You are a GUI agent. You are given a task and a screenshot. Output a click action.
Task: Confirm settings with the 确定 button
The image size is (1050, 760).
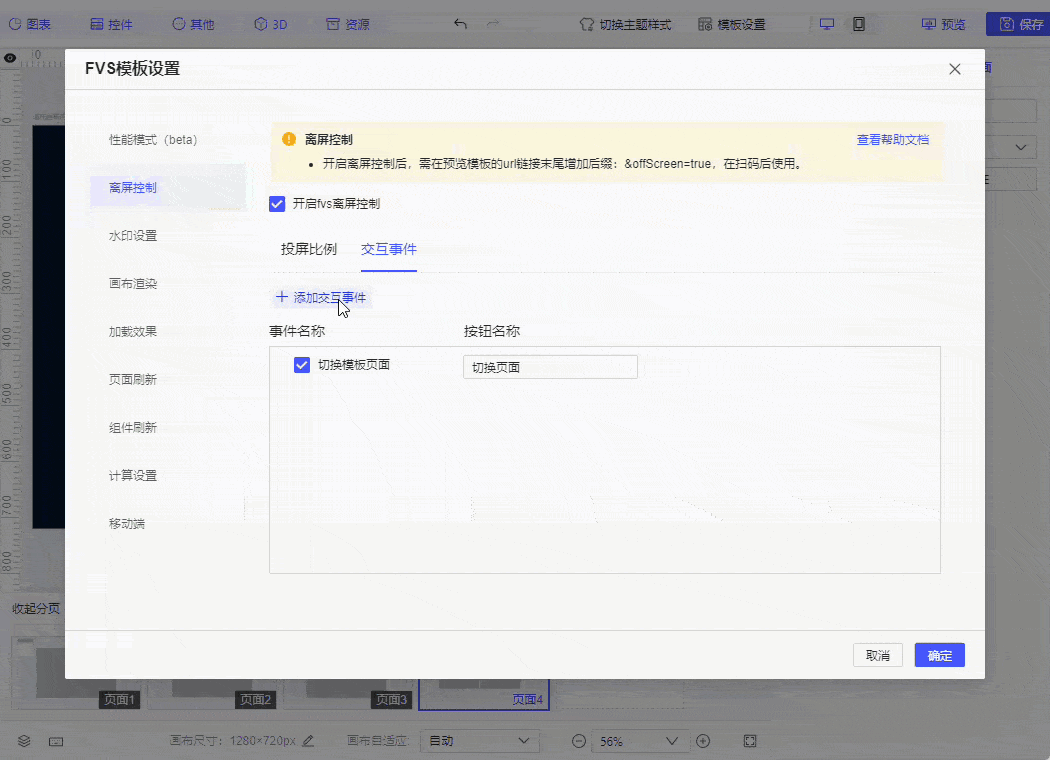coord(938,655)
